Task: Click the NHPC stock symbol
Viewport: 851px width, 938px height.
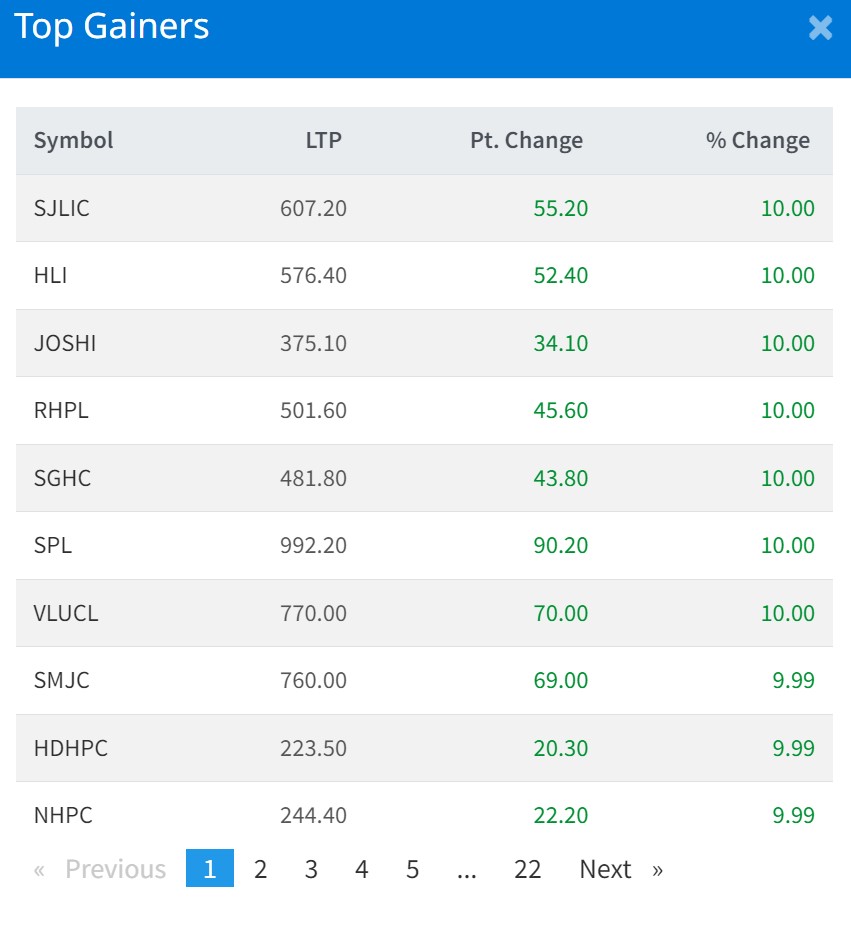Action: tap(63, 815)
